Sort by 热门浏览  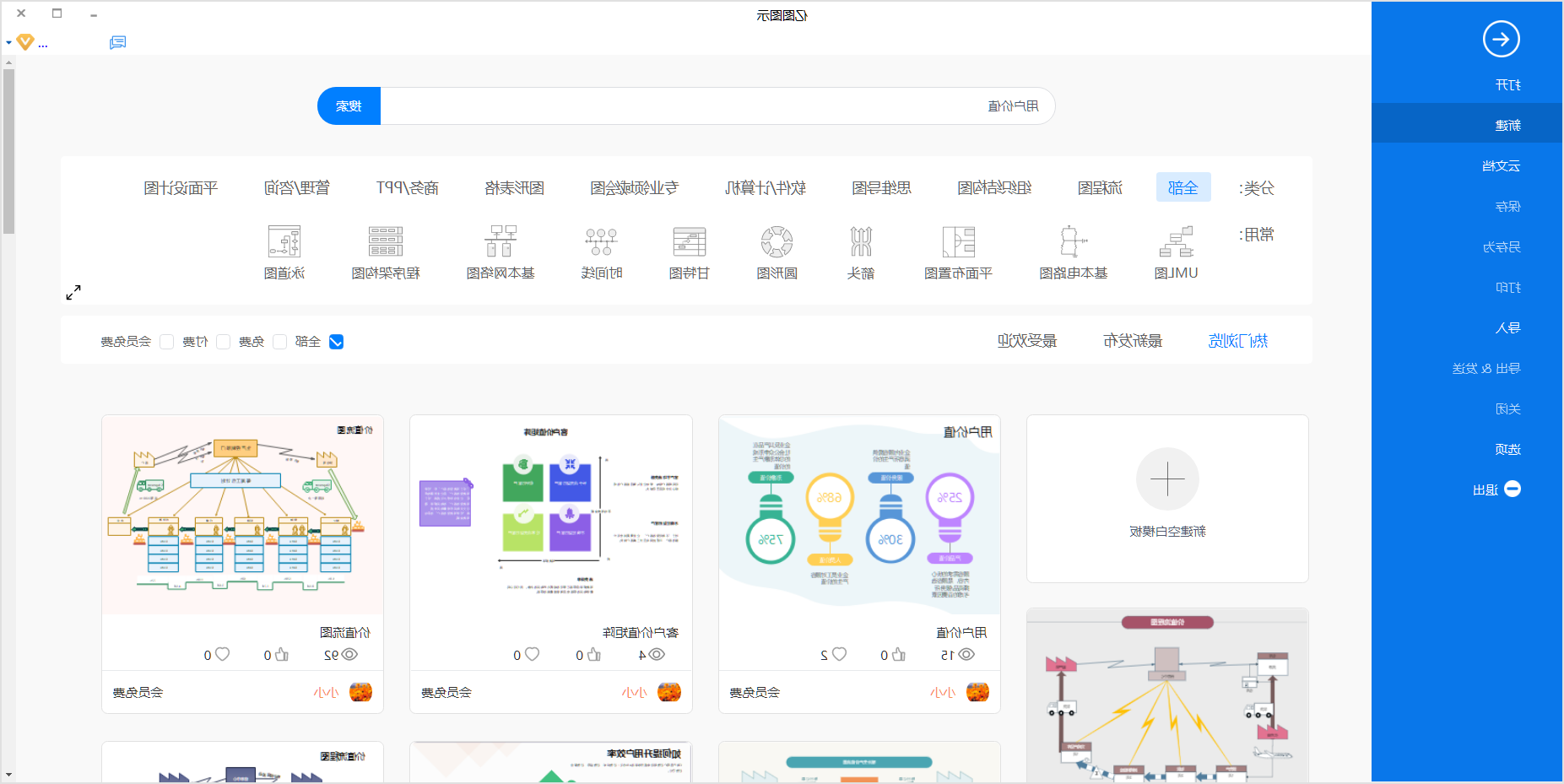click(x=1237, y=340)
